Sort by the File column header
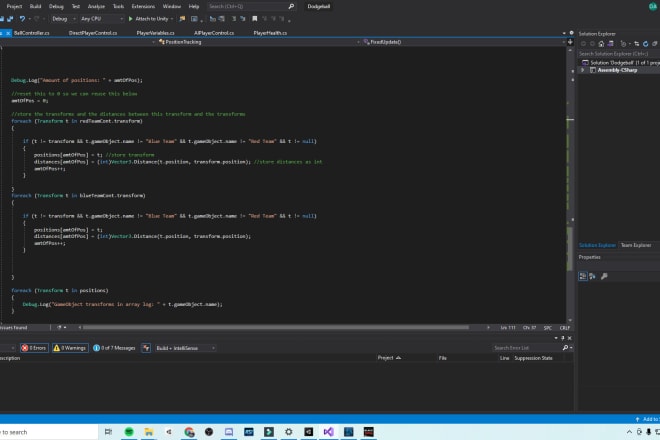The width and height of the screenshot is (660, 440). tap(442, 358)
